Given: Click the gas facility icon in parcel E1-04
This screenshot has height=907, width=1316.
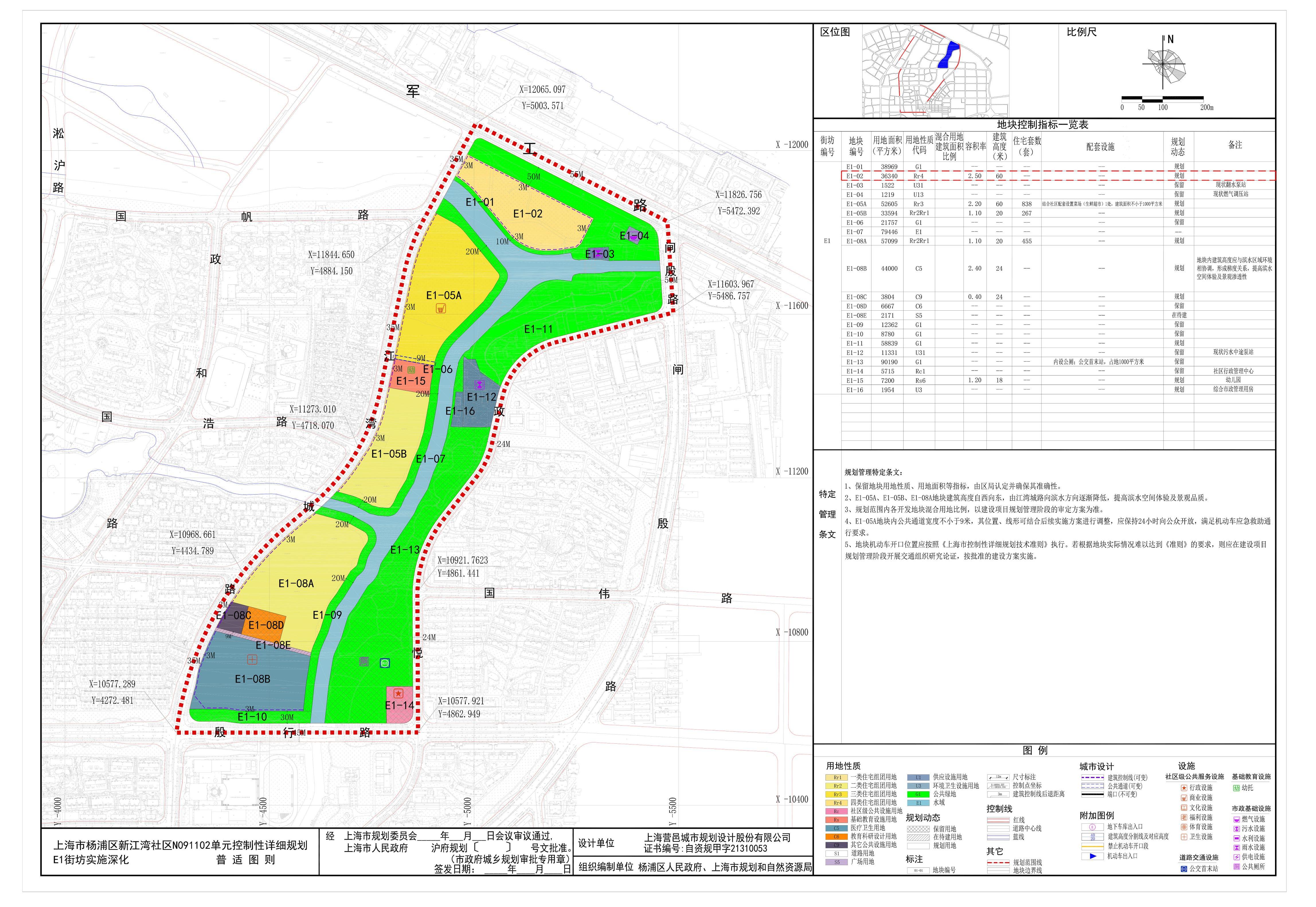Looking at the screenshot, I should tap(634, 237).
